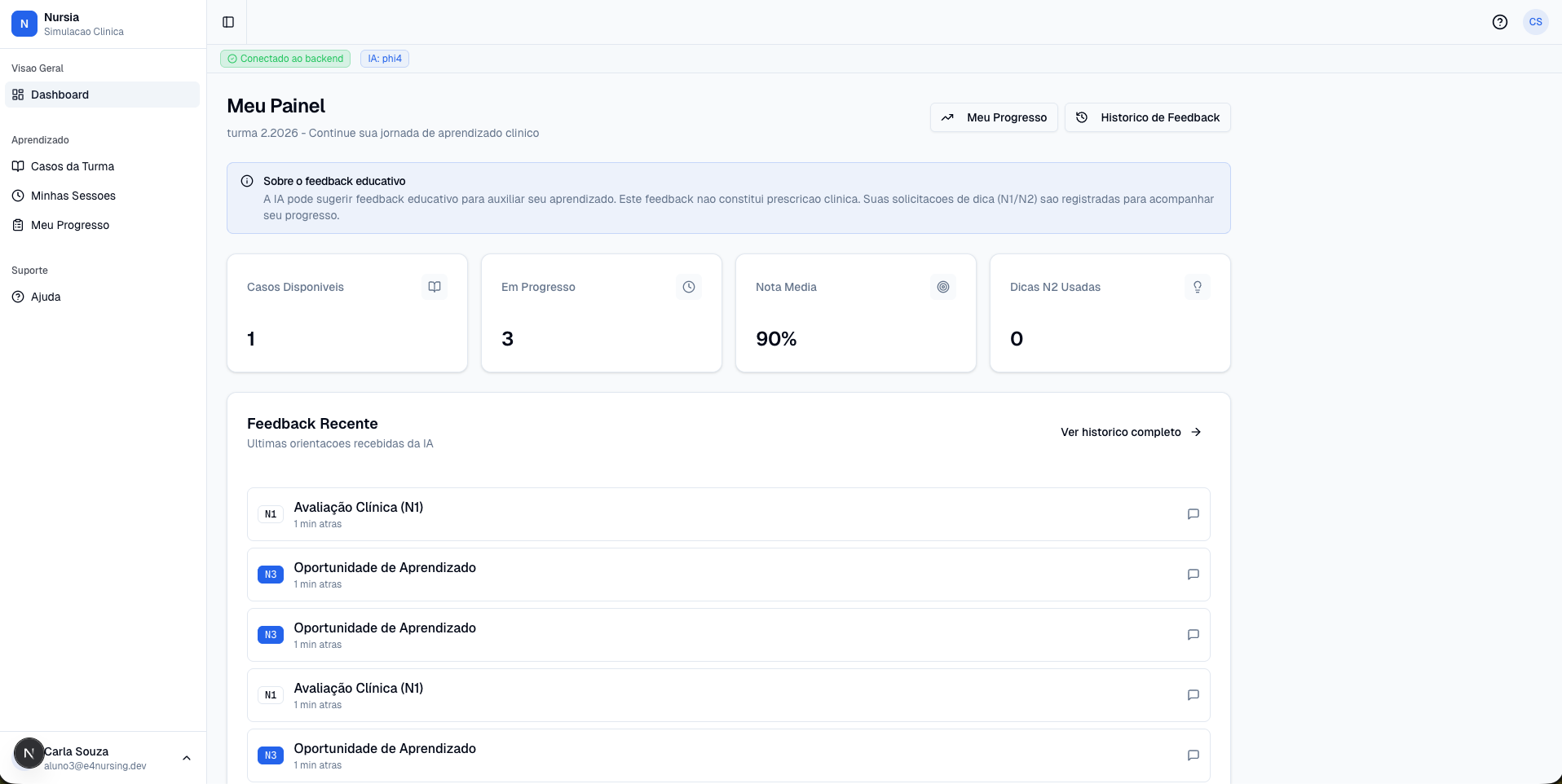Open the Em Progresso stats card
Screen dimensions: 1562x784
click(602, 313)
